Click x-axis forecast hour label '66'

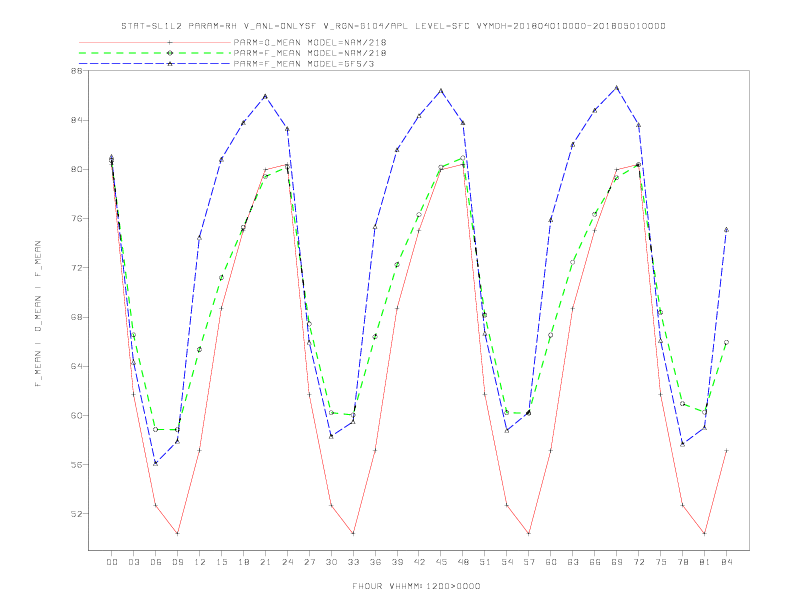(595, 562)
